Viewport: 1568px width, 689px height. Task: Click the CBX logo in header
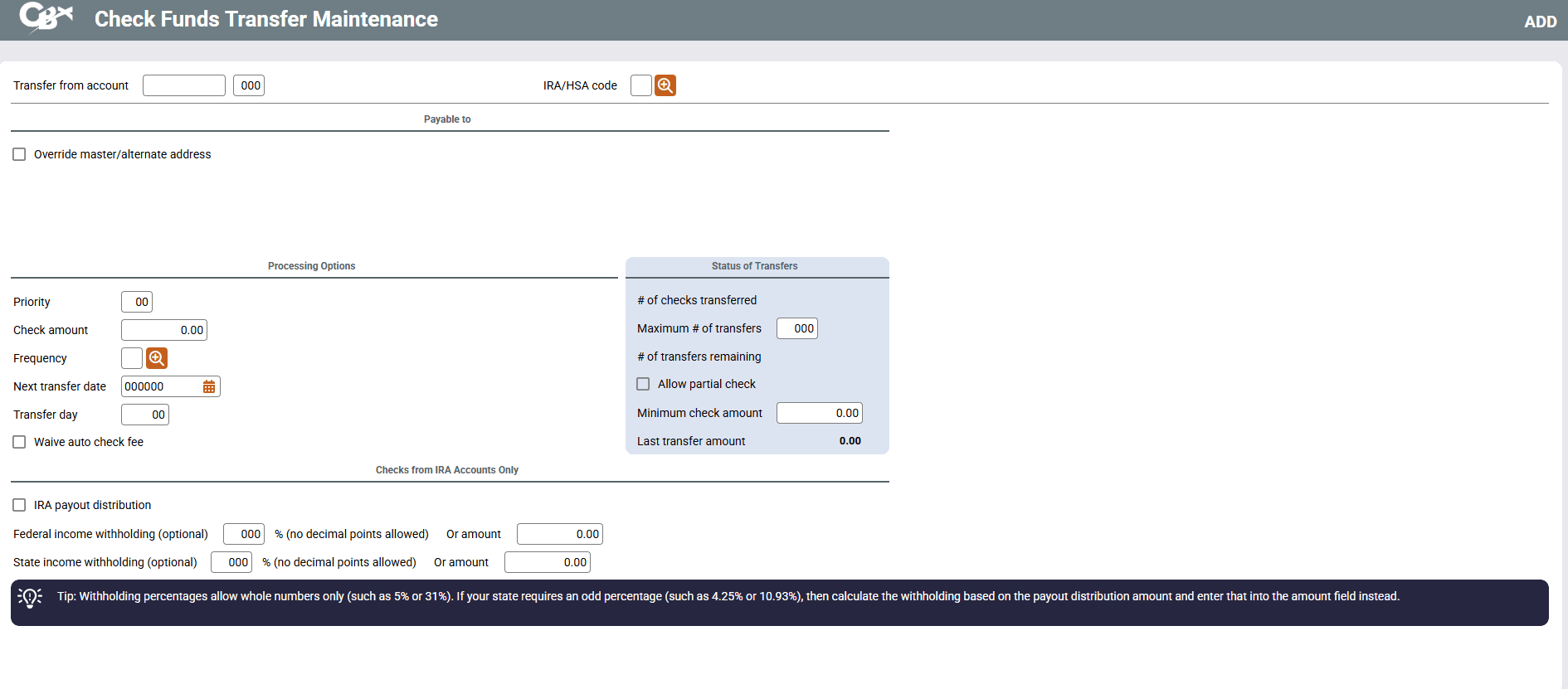[x=46, y=17]
